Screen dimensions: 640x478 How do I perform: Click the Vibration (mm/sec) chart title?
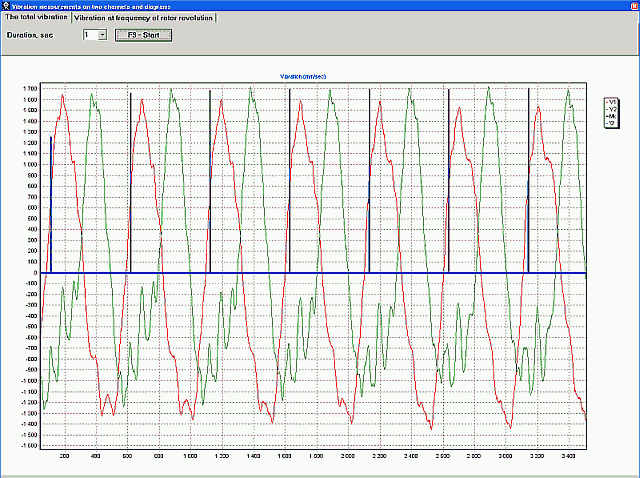point(303,76)
